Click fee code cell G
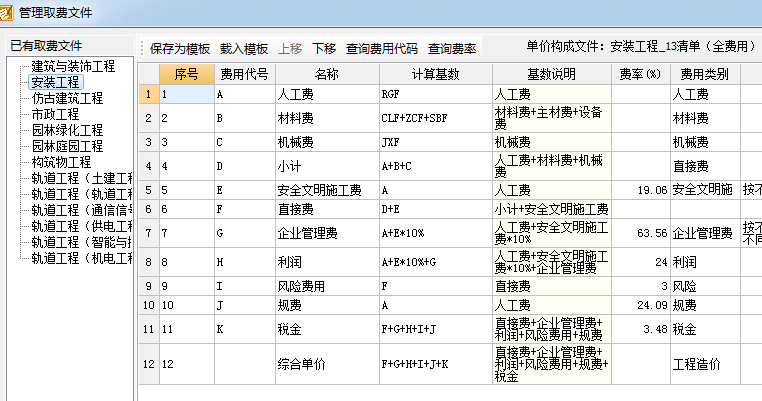Image resolution: width=762 pixels, height=401 pixels. 244,233
